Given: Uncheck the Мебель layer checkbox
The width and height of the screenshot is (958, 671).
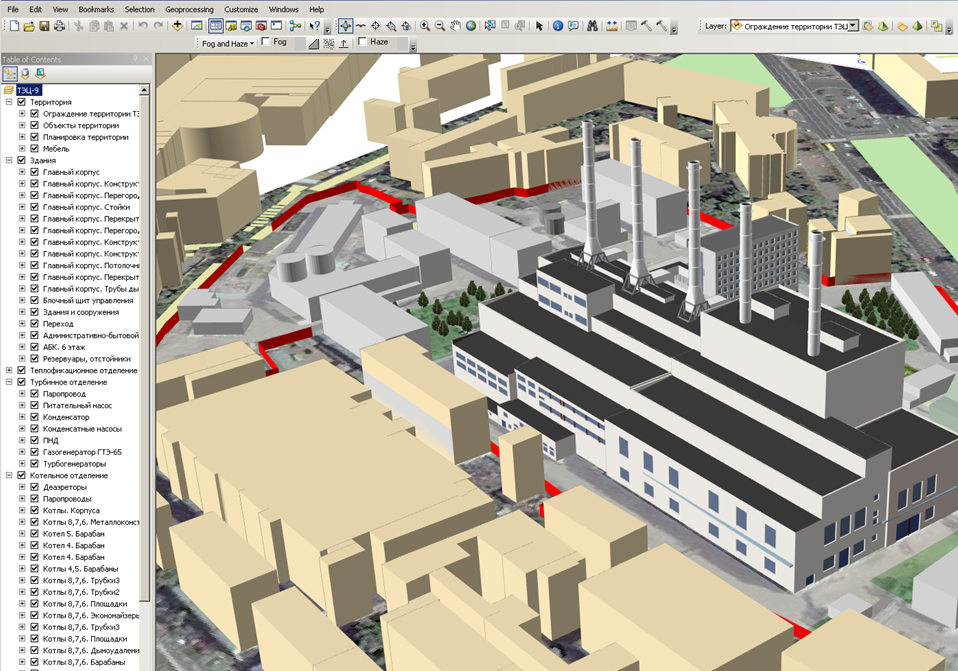Looking at the screenshot, I should 34,149.
